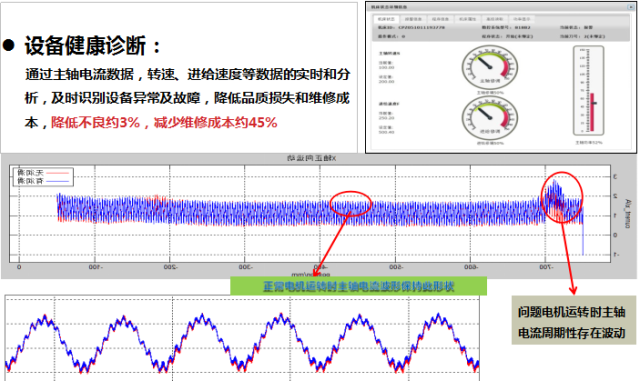Image resolution: width=640 pixels, height=381 pixels.
Task: Click the chart legend box with red and blue lines
Action: coord(43,177)
